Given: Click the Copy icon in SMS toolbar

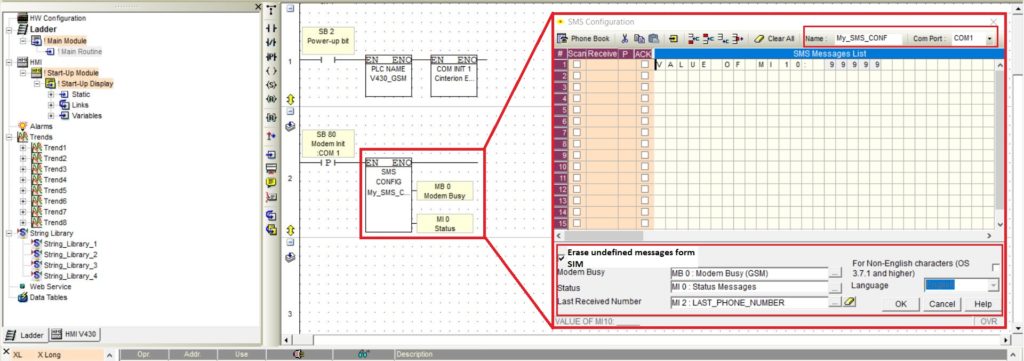Looking at the screenshot, I should point(639,39).
